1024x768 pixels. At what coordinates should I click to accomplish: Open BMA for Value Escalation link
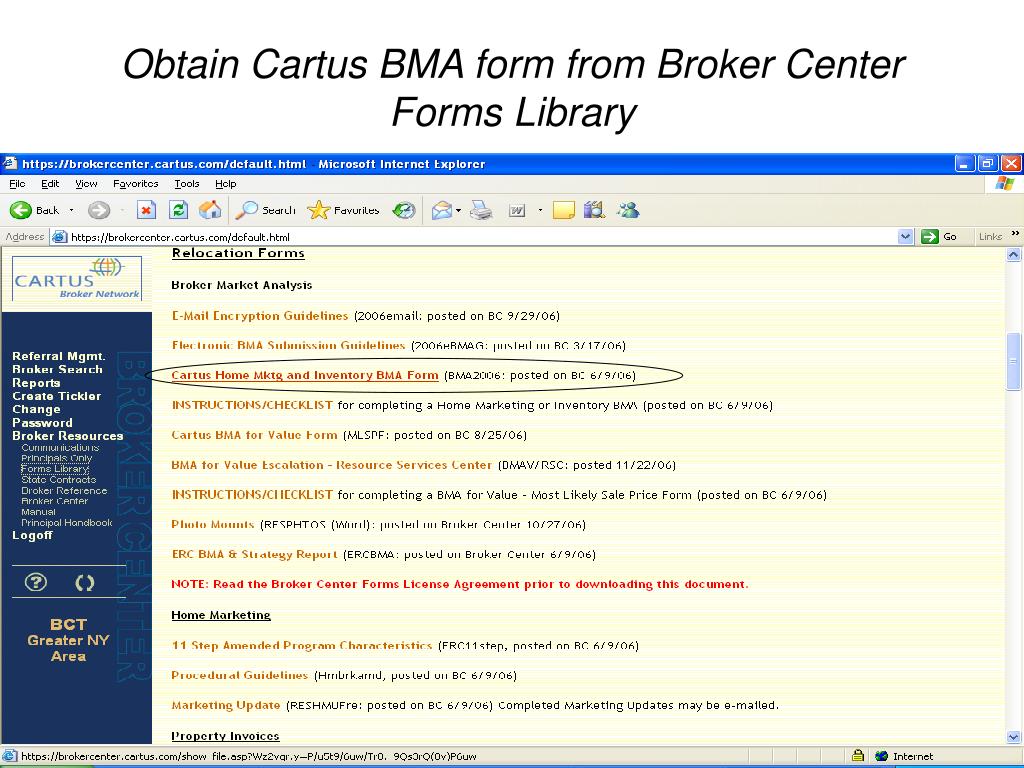pyautogui.click(x=331, y=465)
